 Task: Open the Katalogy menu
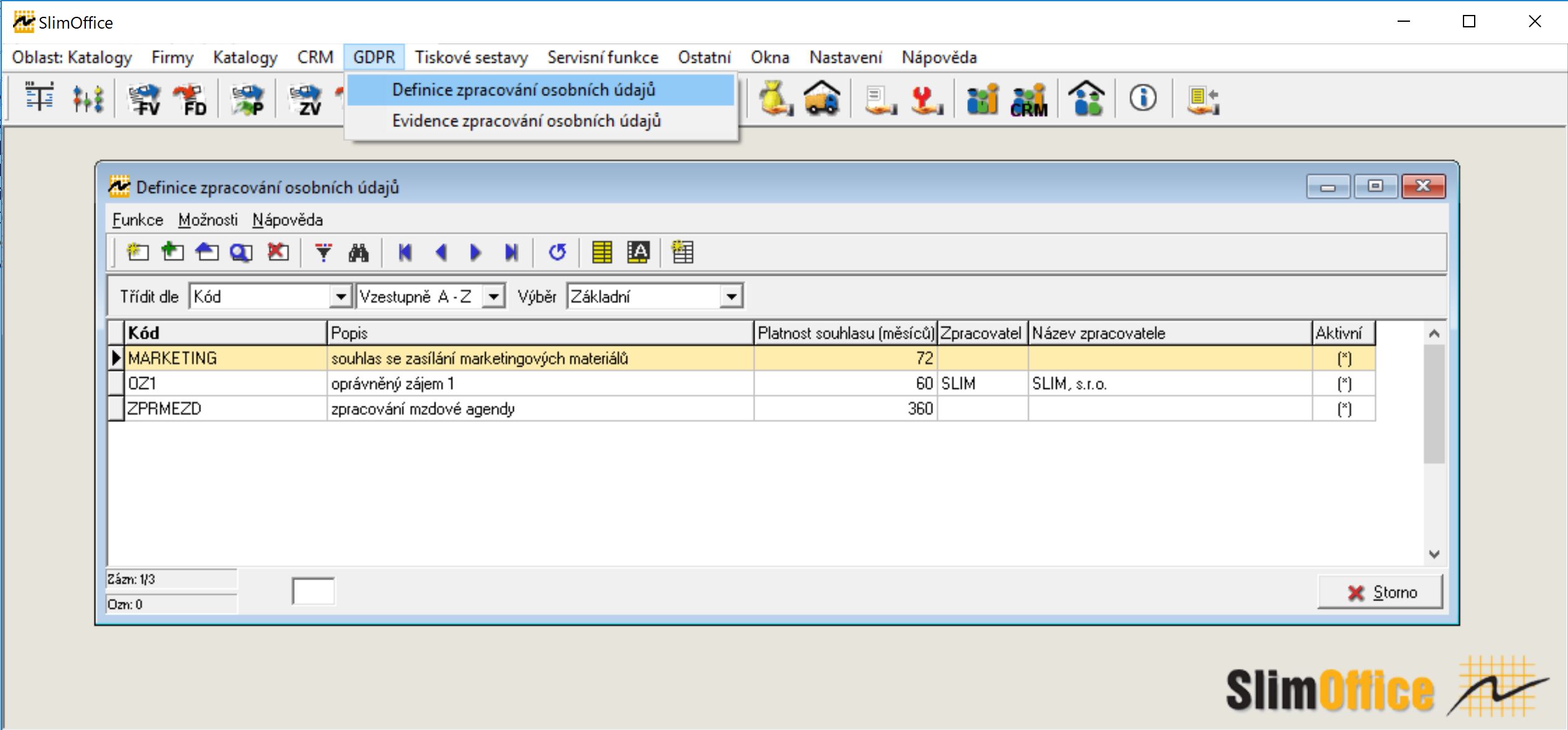[245, 57]
